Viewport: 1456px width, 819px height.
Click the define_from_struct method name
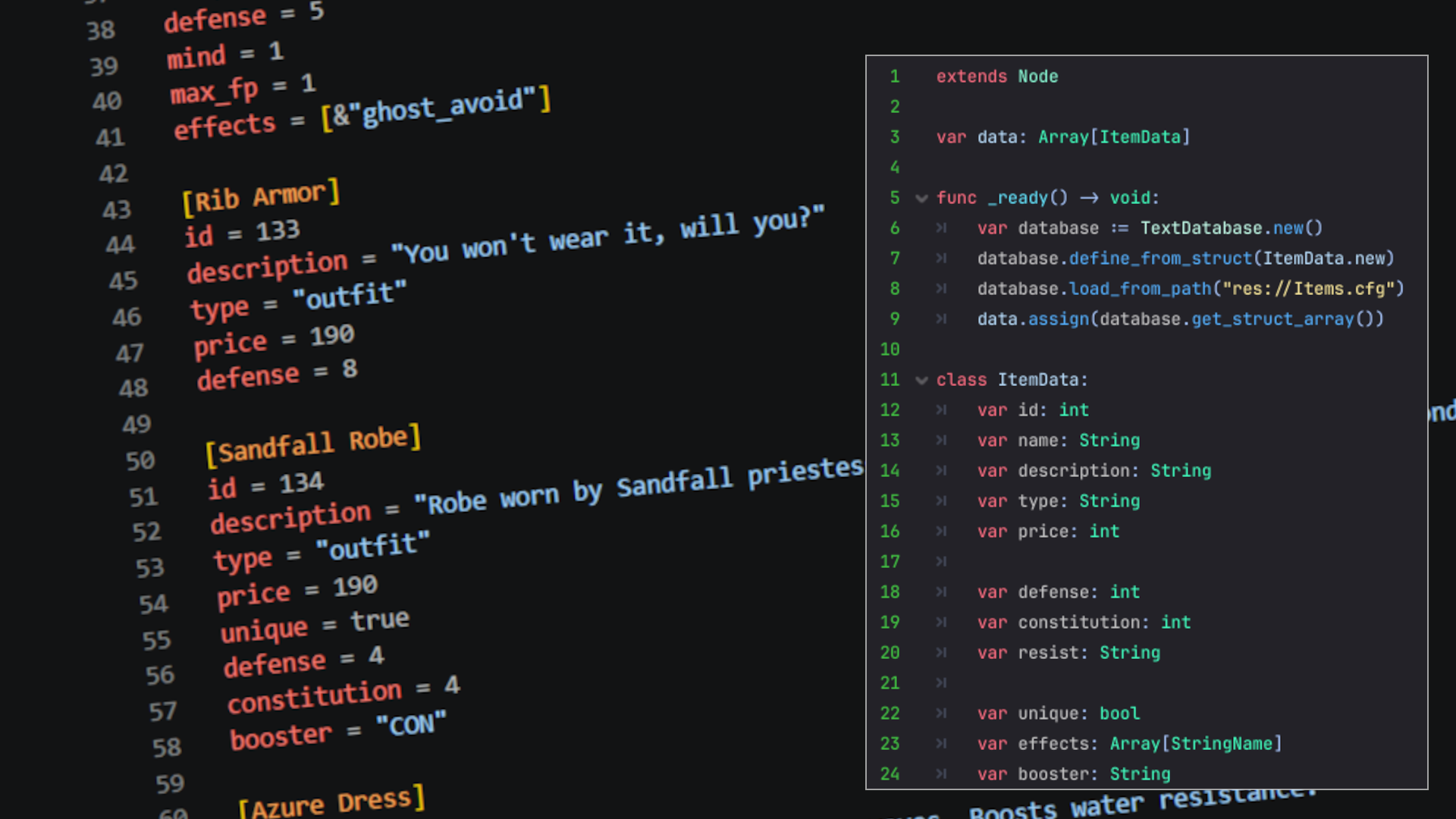1160,259
